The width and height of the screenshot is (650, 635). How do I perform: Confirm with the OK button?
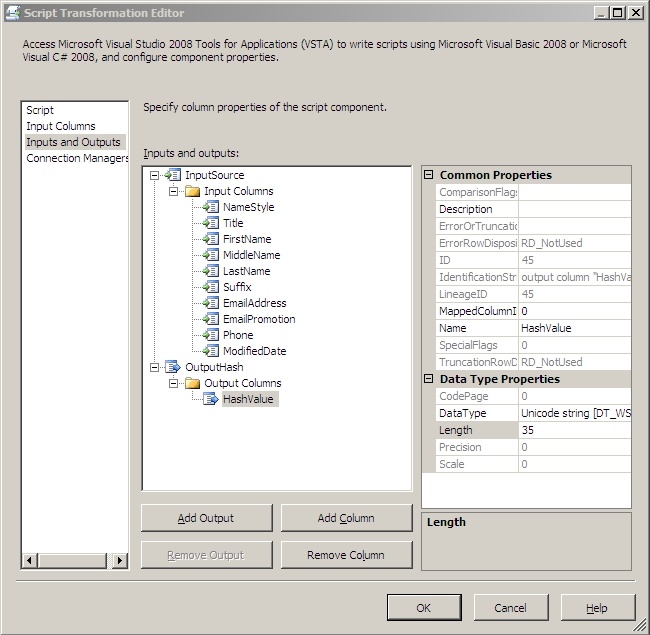click(424, 608)
